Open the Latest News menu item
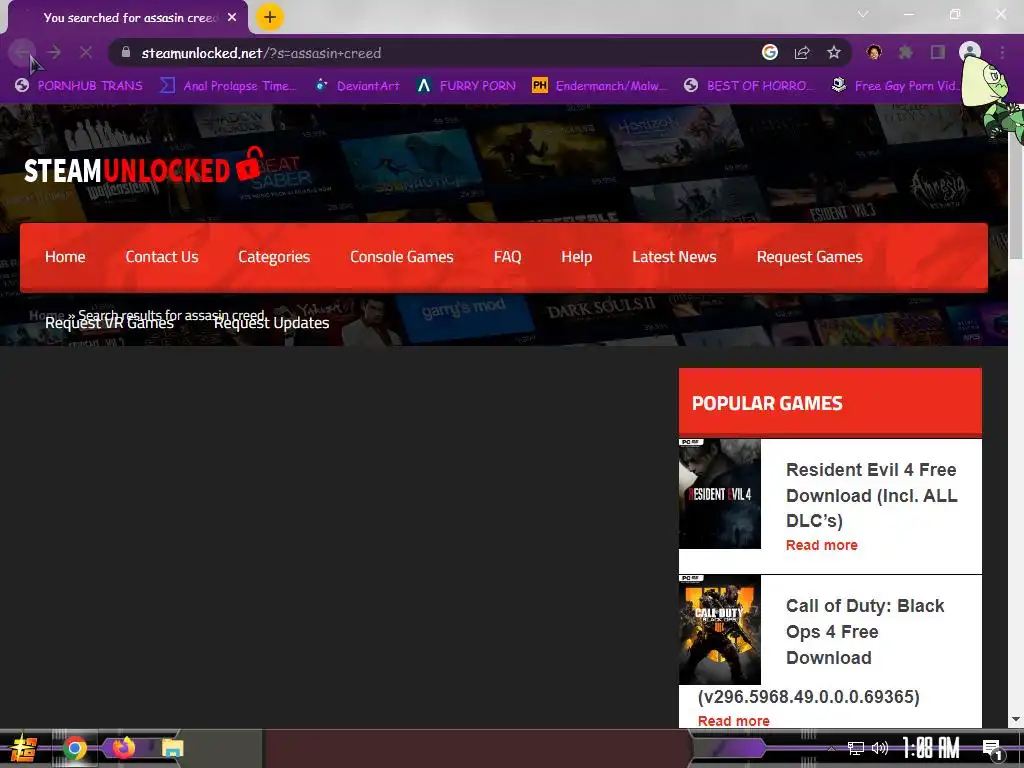This screenshot has width=1024, height=768. pos(675,257)
